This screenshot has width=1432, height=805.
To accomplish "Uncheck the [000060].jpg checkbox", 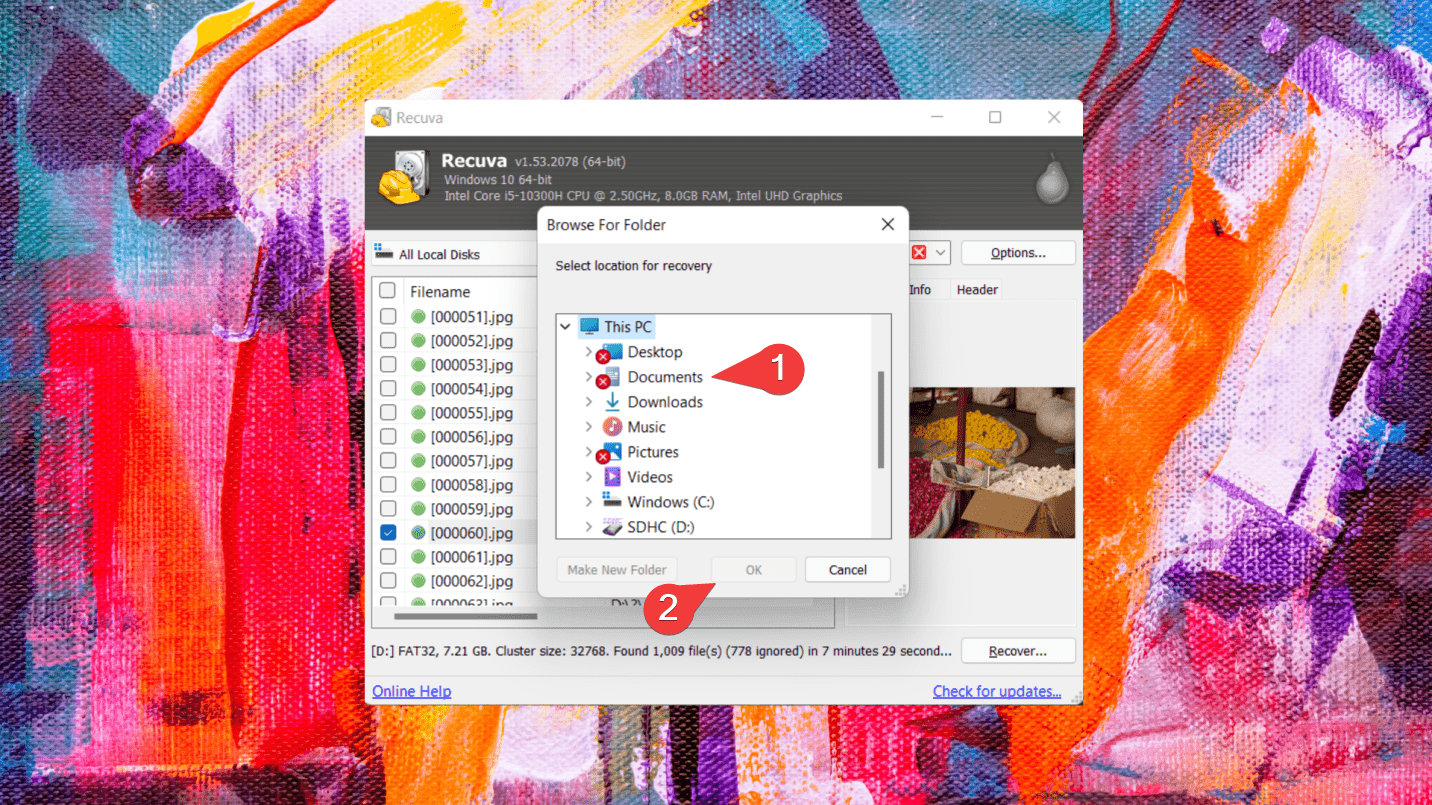I will [388, 533].
